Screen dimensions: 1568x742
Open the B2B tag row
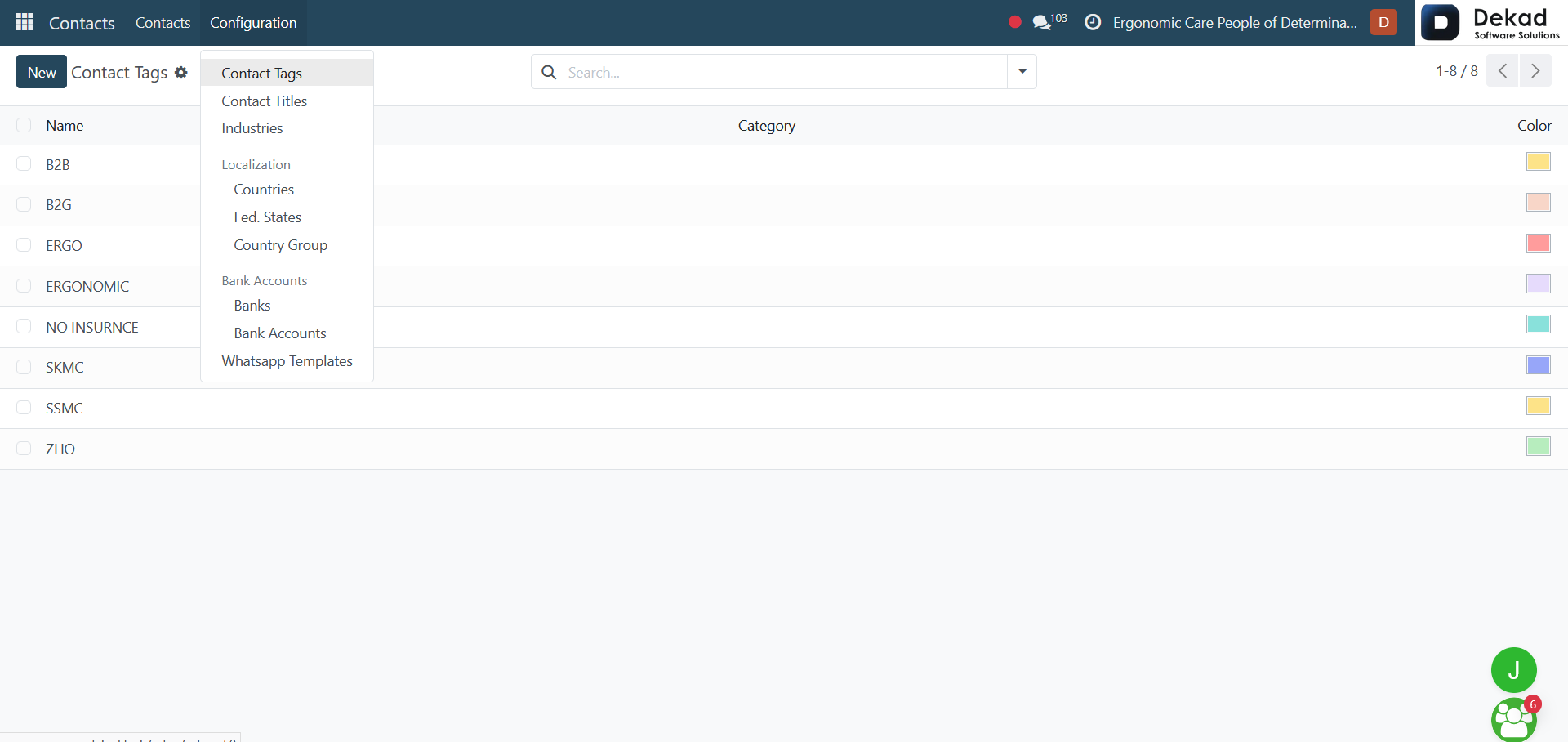pos(784,165)
